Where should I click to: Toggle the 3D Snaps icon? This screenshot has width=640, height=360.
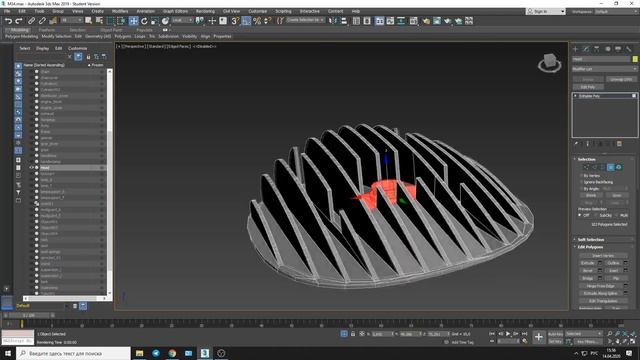tap(235, 21)
